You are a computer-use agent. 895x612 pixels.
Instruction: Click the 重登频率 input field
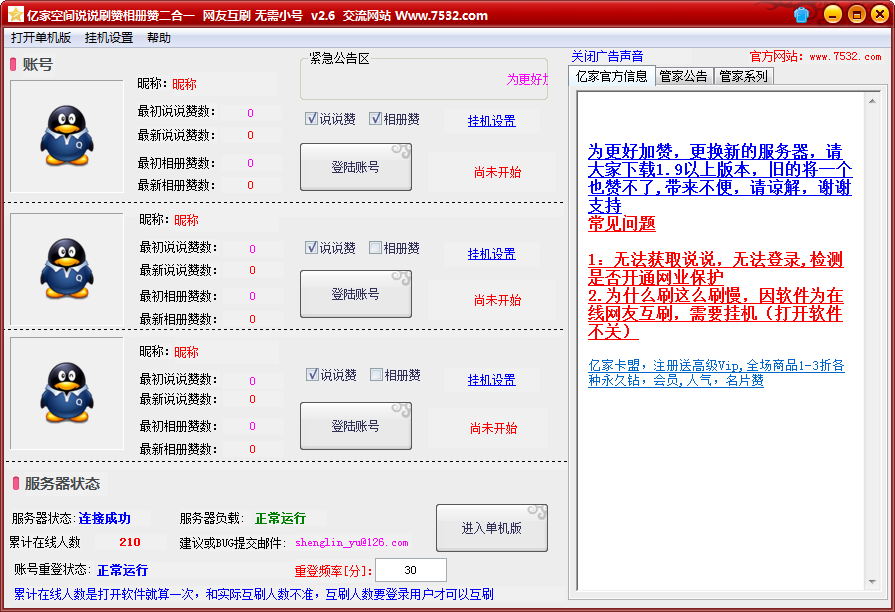pyautogui.click(x=410, y=570)
